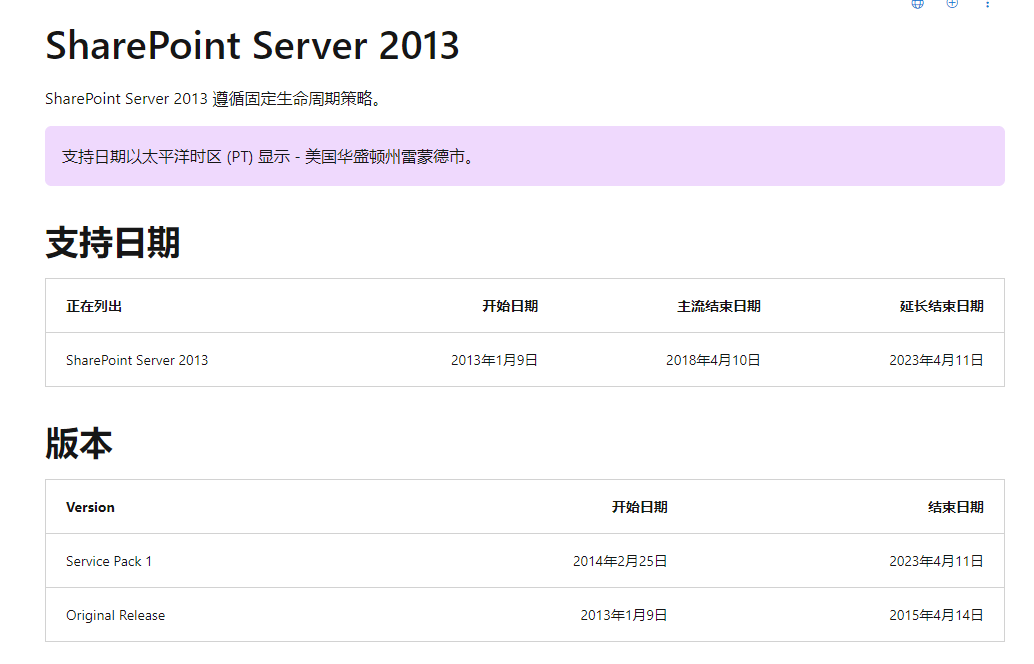
Task: Click SharePoint Server 2013 in support table
Action: point(137,360)
